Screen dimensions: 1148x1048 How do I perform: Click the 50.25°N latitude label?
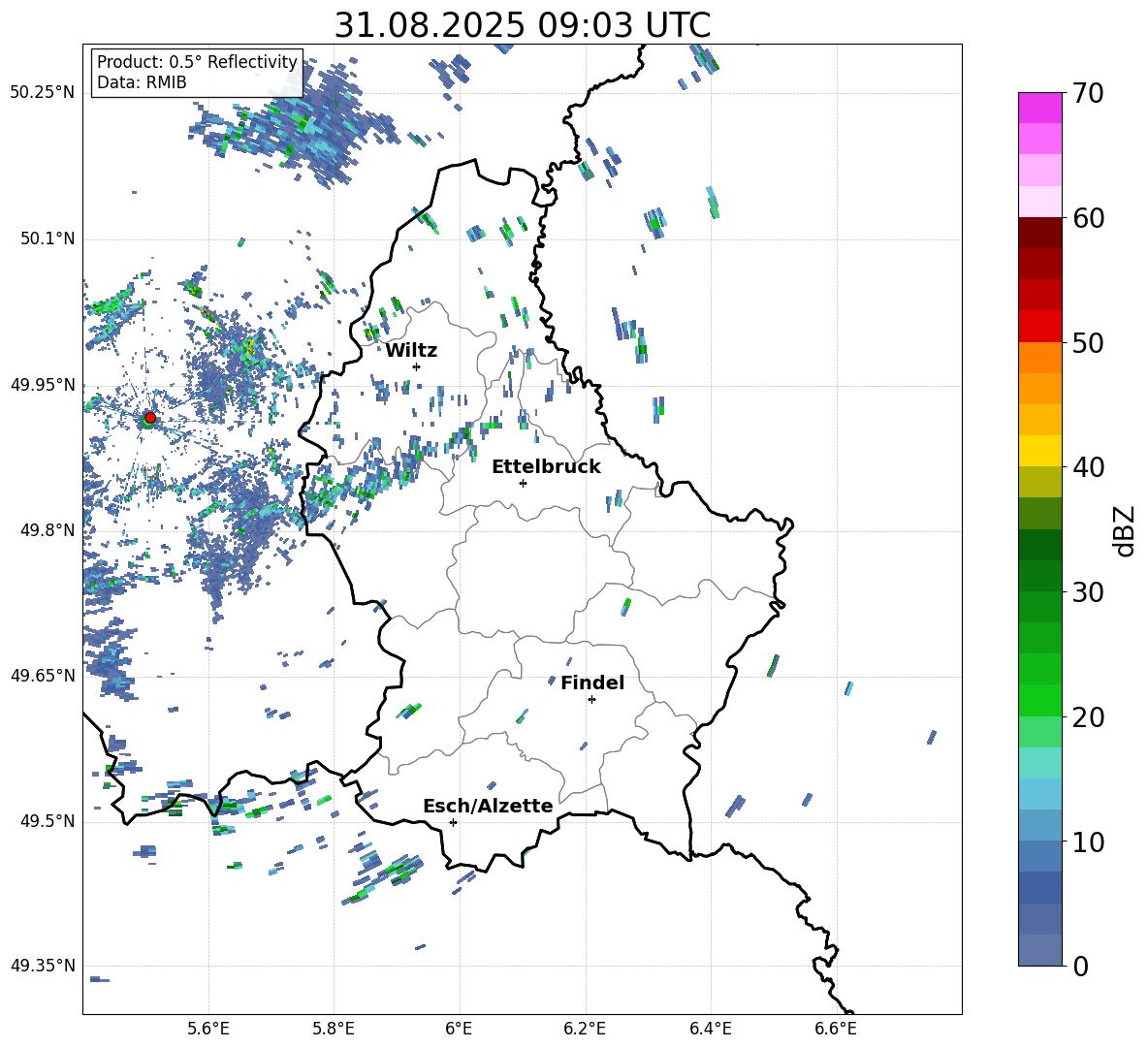pos(43,93)
